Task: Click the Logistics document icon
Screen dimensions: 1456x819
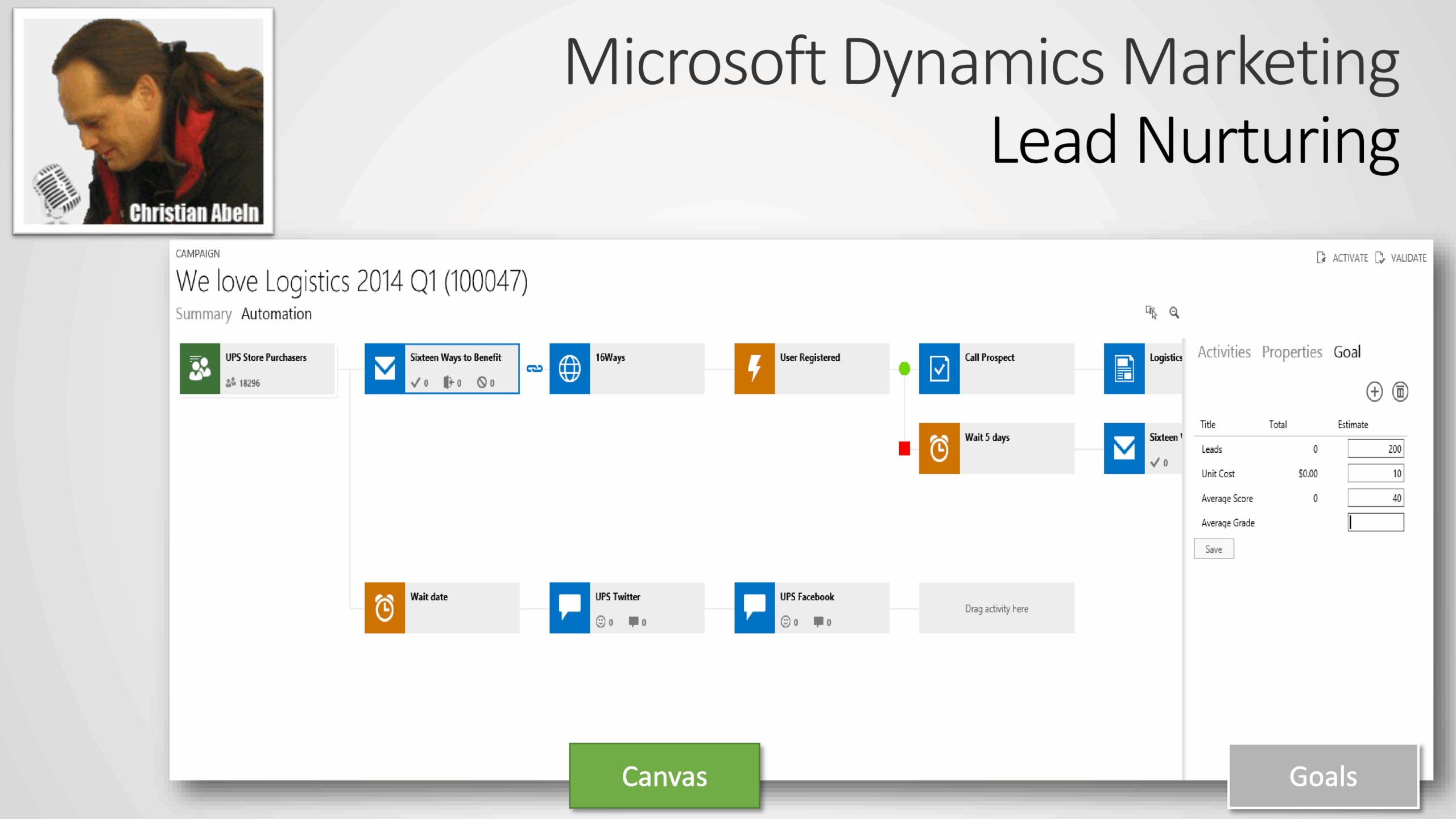Action: tap(1124, 369)
